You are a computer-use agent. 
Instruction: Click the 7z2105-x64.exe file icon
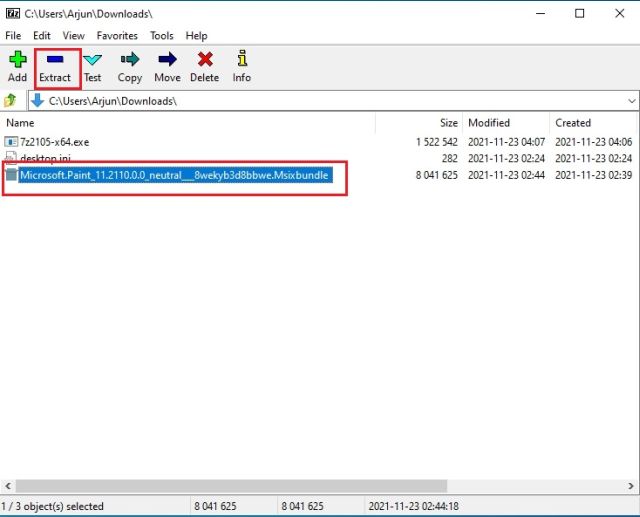point(11,142)
